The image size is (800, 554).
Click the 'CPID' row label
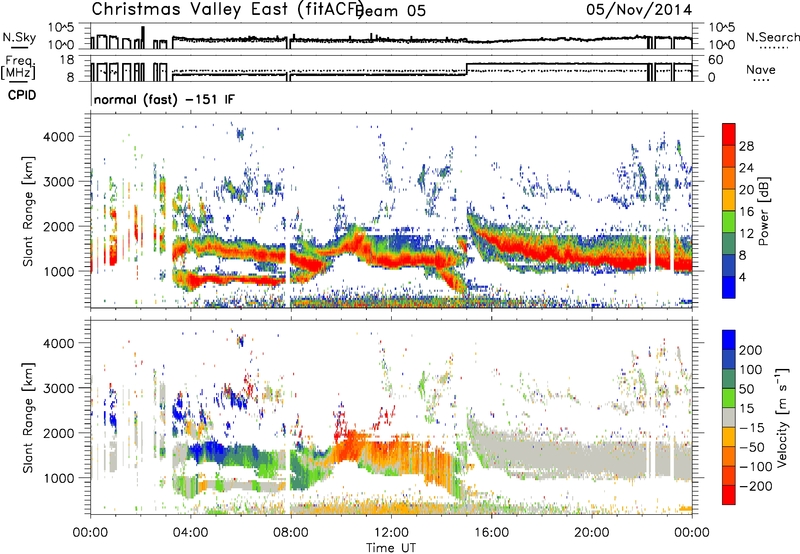22,95
